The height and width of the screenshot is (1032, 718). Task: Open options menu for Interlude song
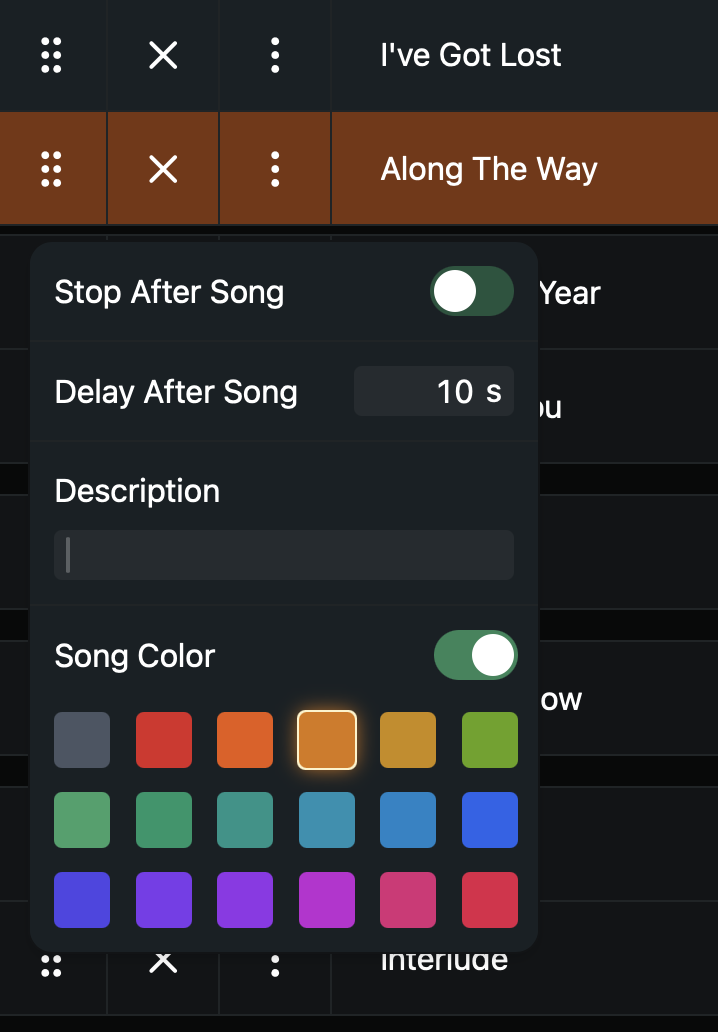pyautogui.click(x=275, y=965)
